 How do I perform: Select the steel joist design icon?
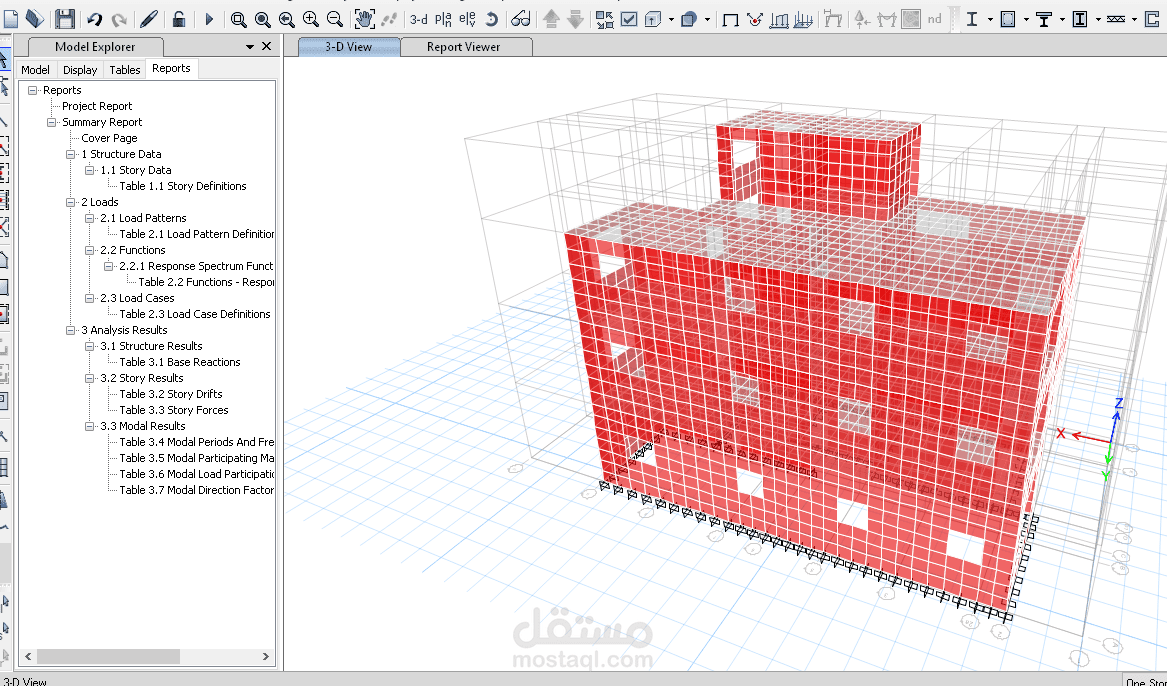(1116, 19)
